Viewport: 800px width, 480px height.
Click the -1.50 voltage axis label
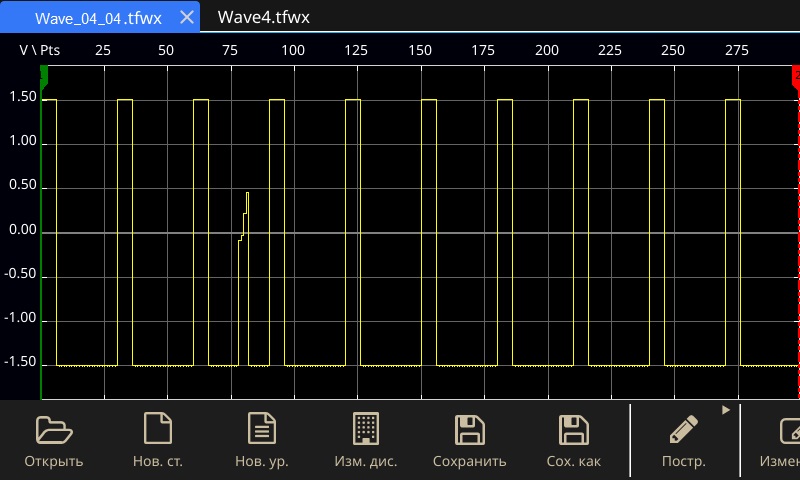(x=20, y=362)
